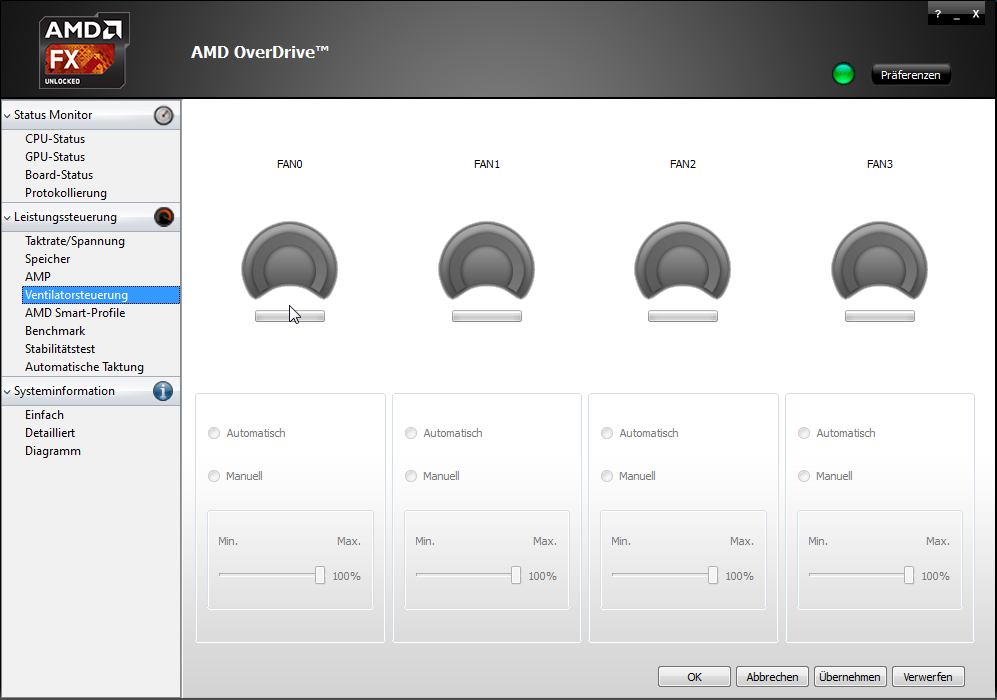
Task: Click the FAN1 readout bar under dial
Action: 487,316
